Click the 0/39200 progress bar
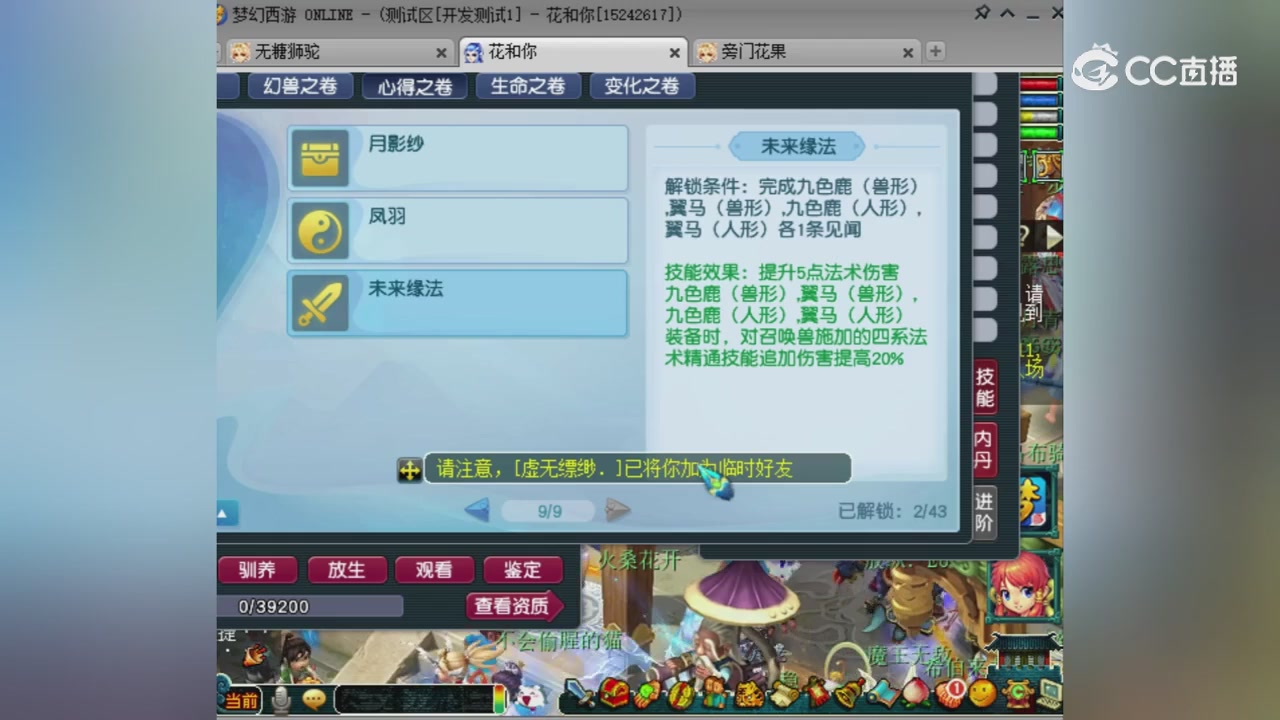Viewport: 1280px width, 720px height. point(310,606)
